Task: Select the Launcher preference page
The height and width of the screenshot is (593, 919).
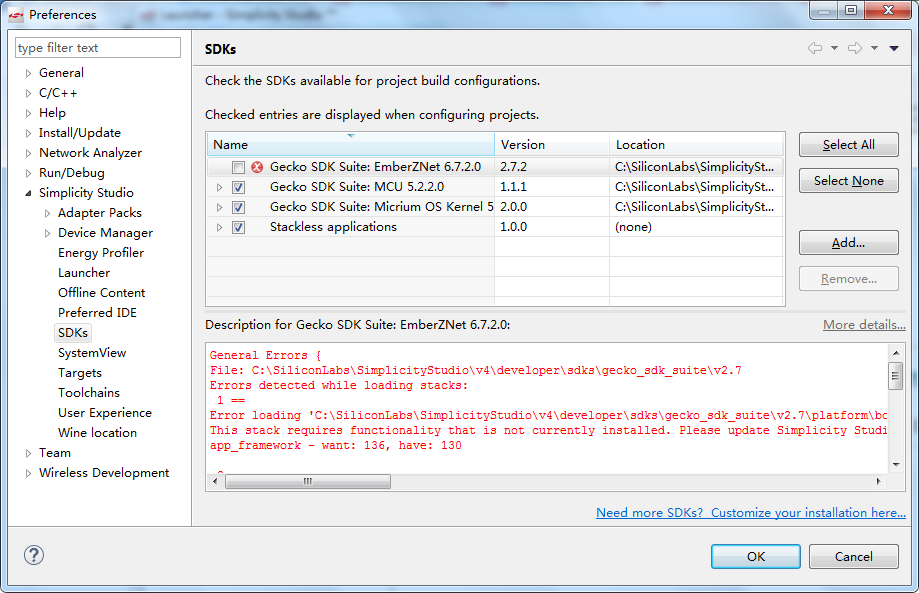Action: pyautogui.click(x=84, y=272)
